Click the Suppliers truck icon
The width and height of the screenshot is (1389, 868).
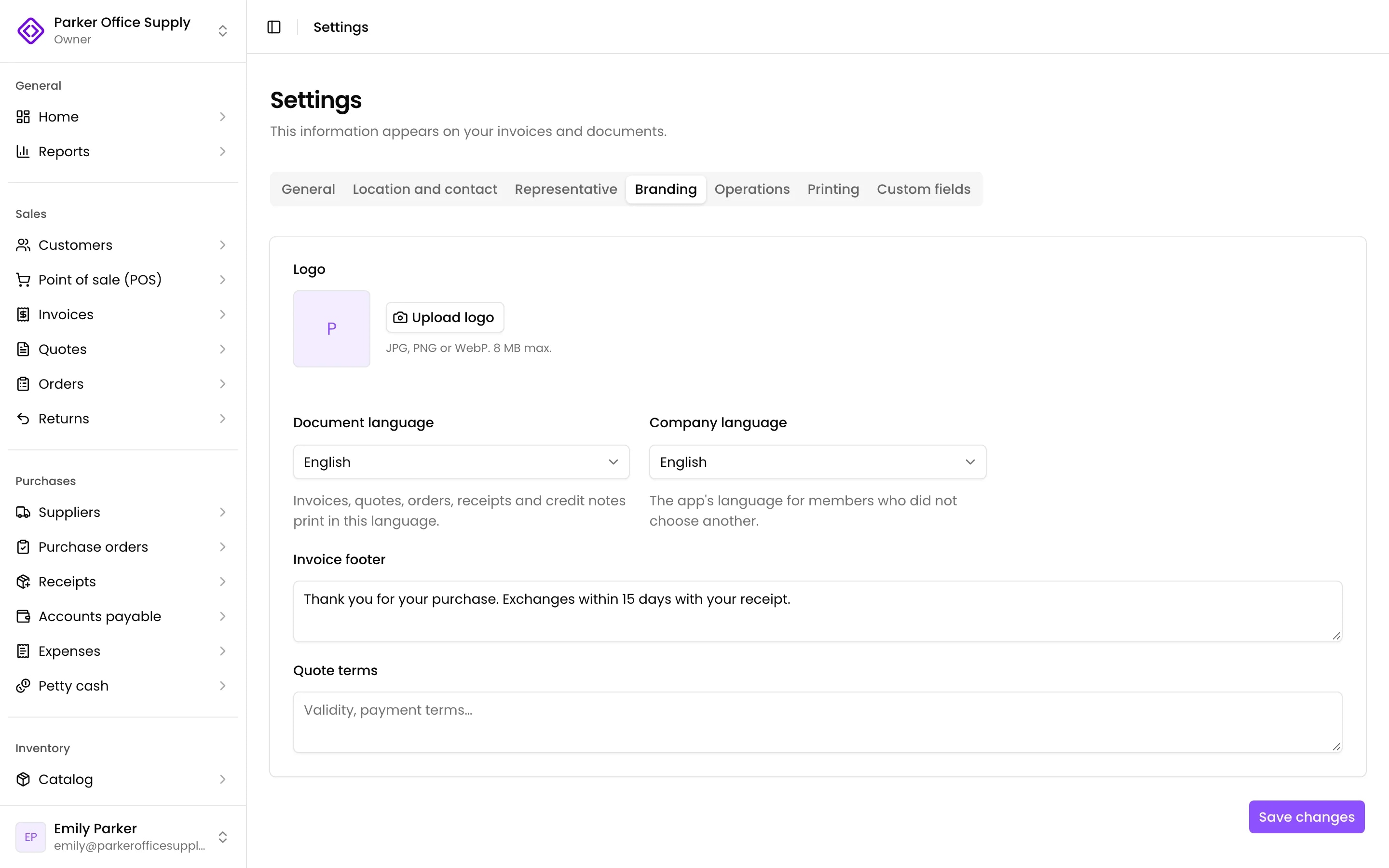(x=23, y=512)
